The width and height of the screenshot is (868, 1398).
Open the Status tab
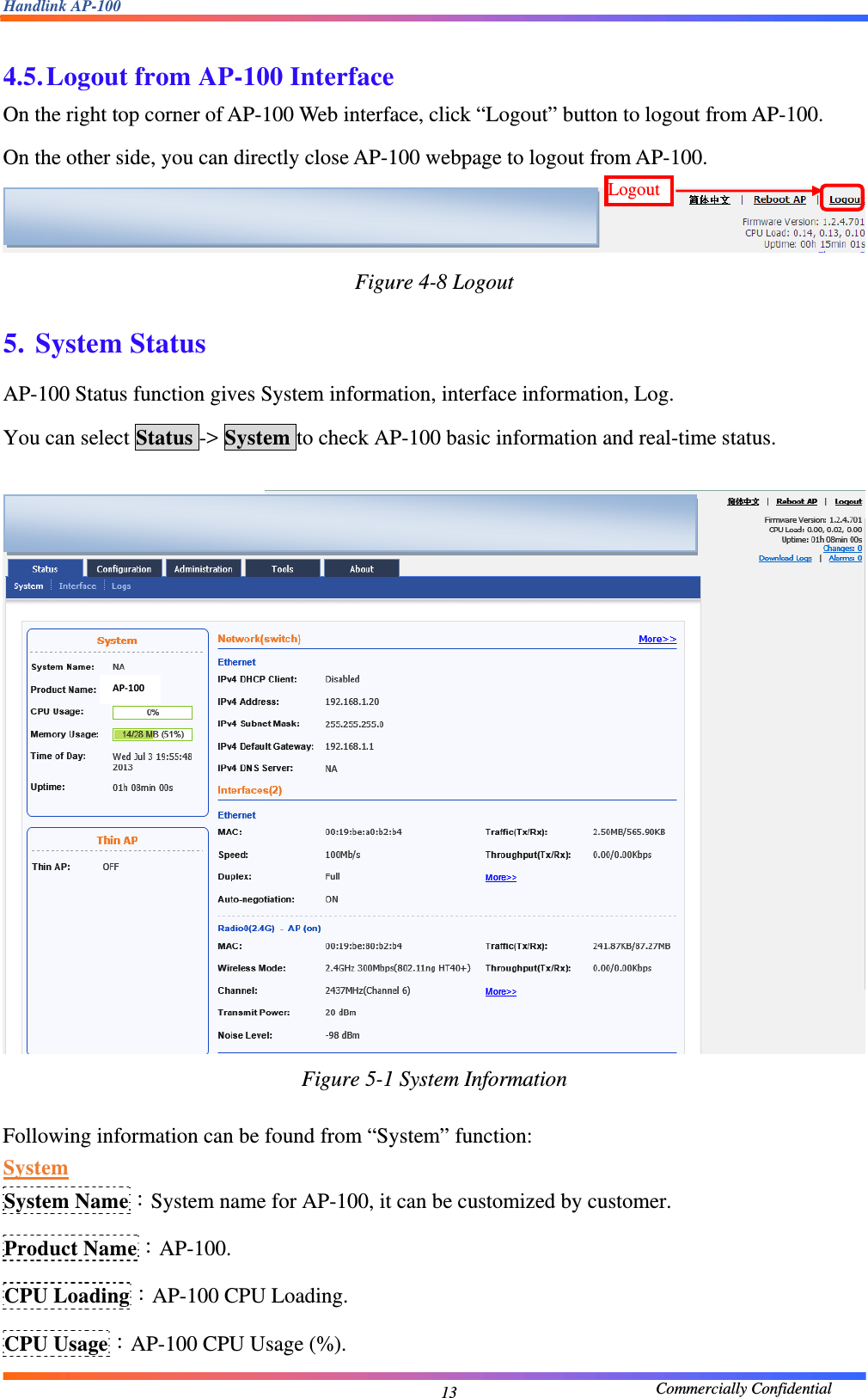coord(46,568)
